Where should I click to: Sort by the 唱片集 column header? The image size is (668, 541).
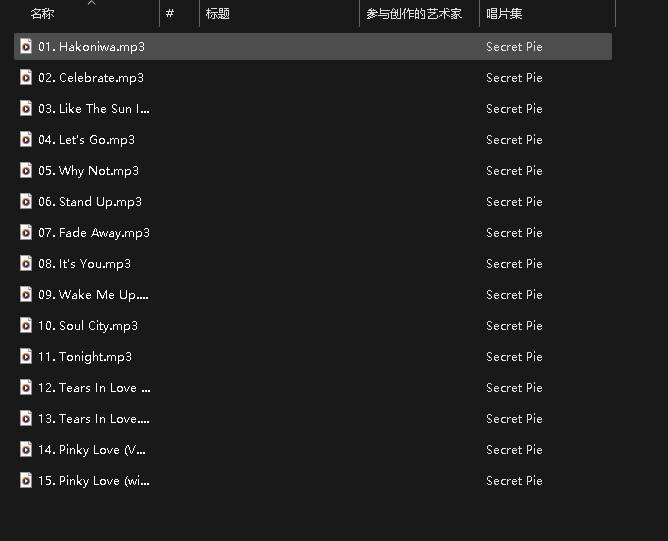click(x=504, y=14)
